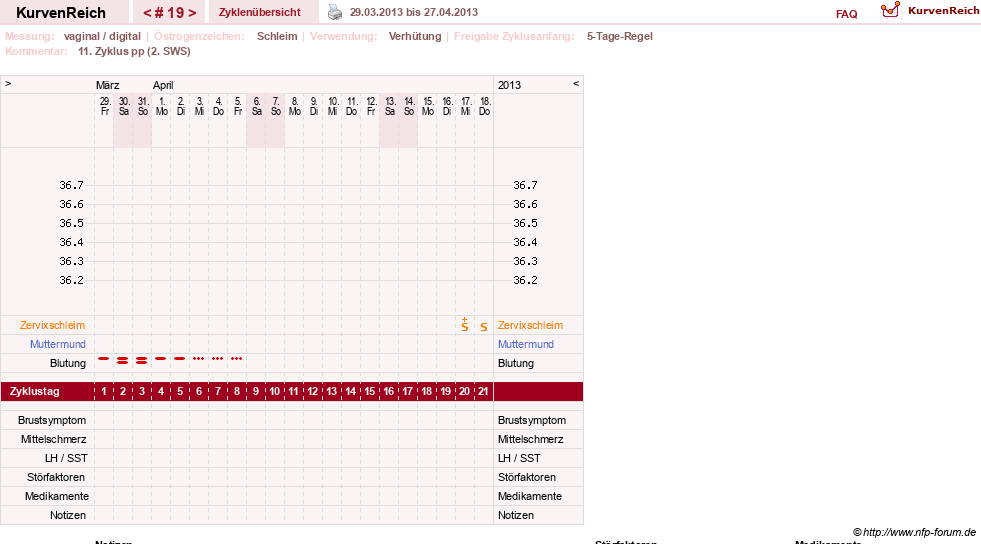
Task: Select cycle day 1 in Zyklustag row
Action: pyautogui.click(x=104, y=391)
